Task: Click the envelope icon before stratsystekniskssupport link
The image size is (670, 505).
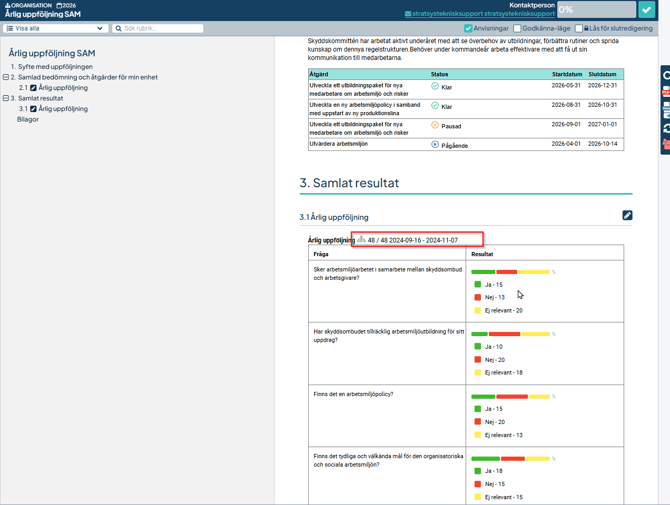Action: point(408,14)
